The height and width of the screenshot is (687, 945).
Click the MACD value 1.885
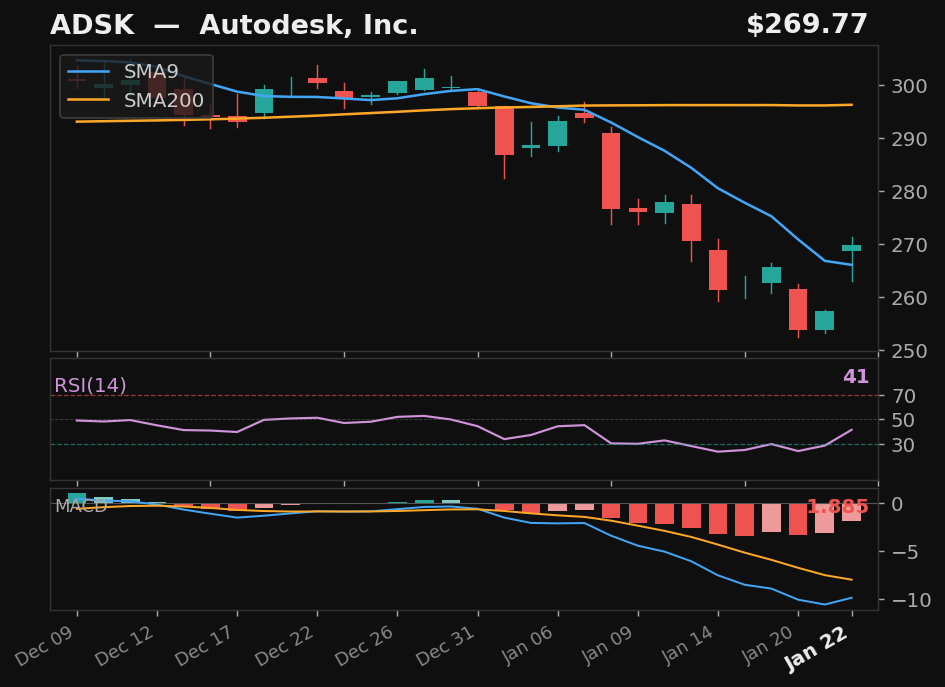point(837,507)
